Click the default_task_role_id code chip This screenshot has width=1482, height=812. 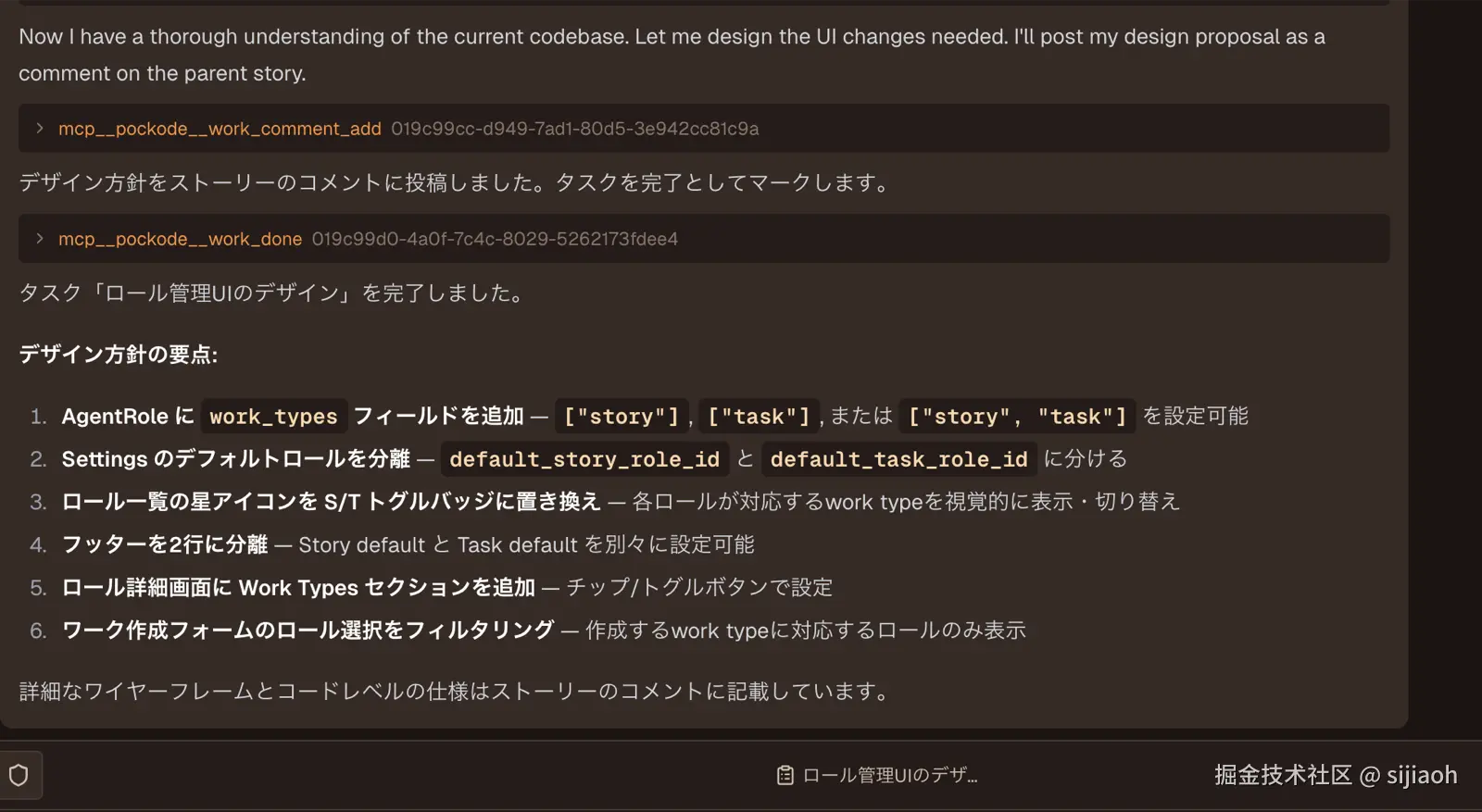[x=898, y=458]
